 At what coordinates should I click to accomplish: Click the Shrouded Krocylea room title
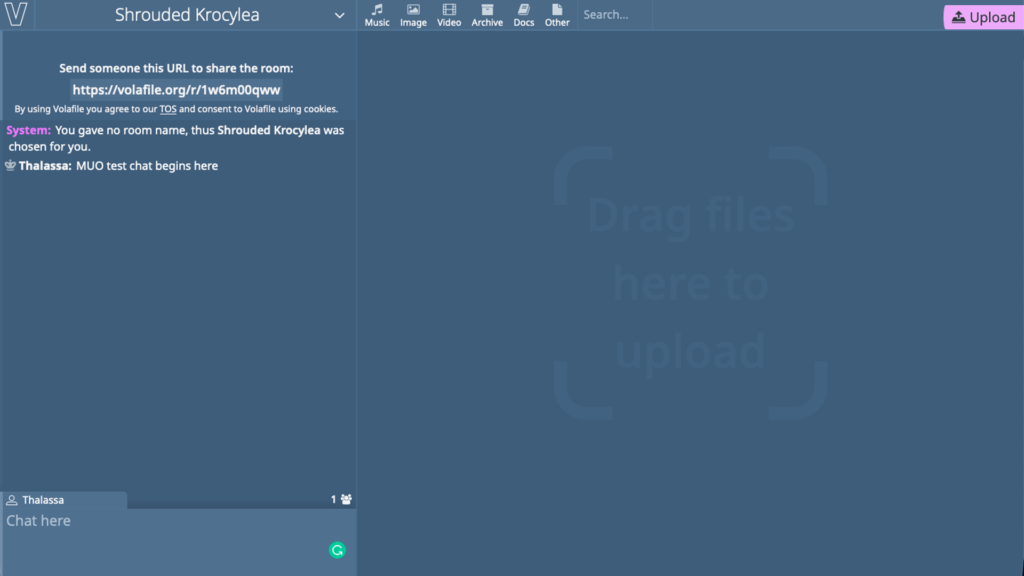[187, 14]
